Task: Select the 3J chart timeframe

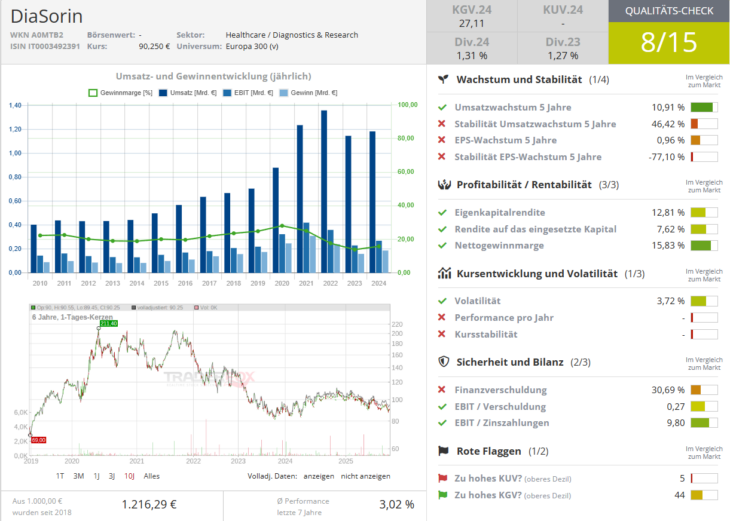Action: (112, 476)
